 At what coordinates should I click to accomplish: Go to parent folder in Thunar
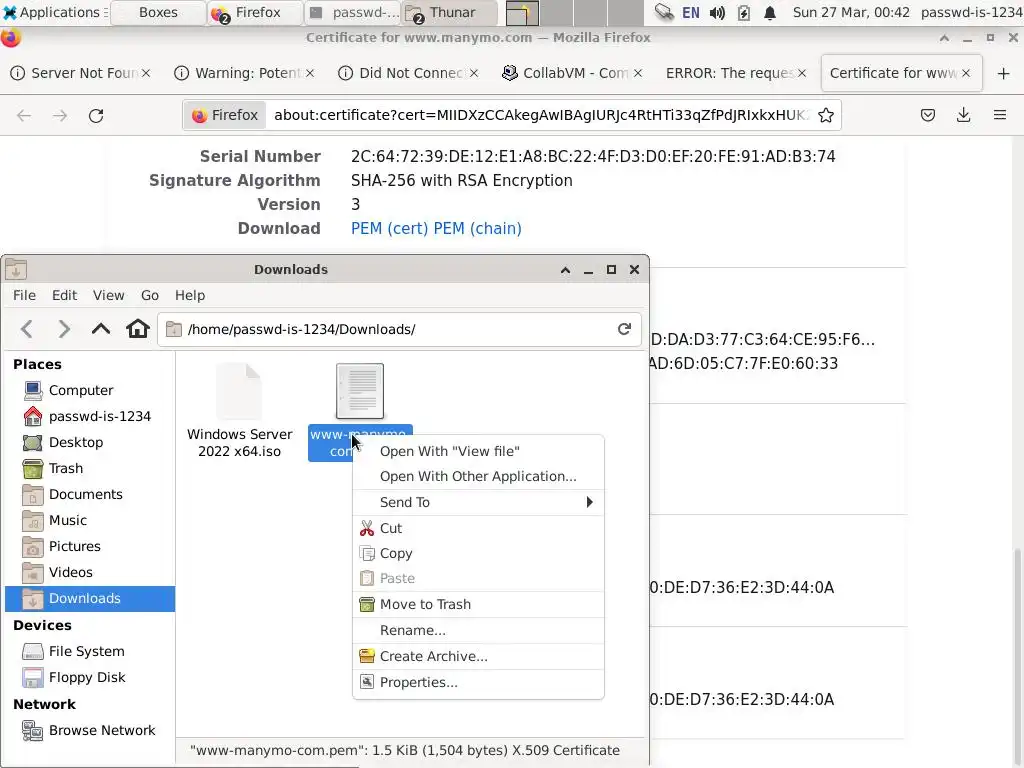tap(101, 329)
